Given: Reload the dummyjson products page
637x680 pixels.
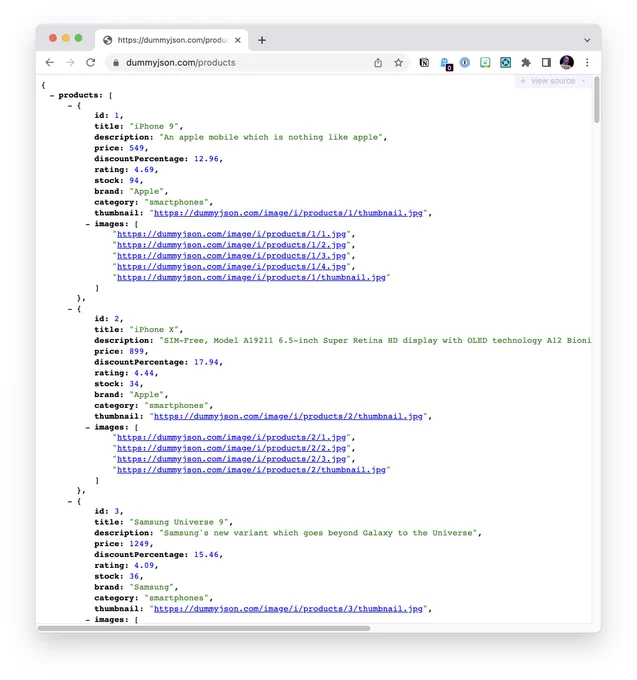Looking at the screenshot, I should click(90, 62).
